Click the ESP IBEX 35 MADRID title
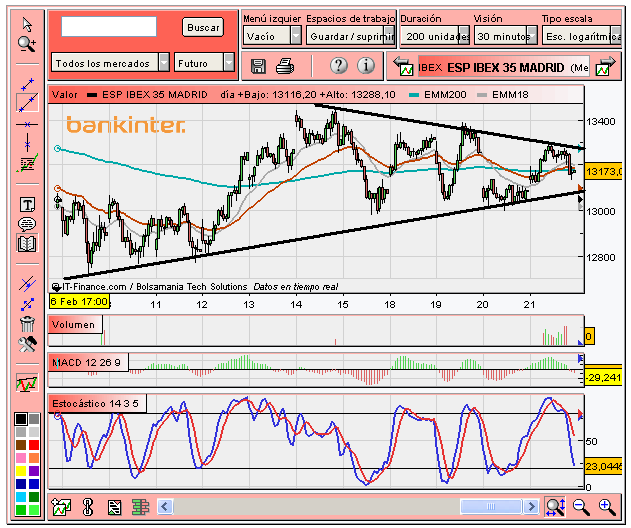The width and height of the screenshot is (631, 528). (505, 67)
